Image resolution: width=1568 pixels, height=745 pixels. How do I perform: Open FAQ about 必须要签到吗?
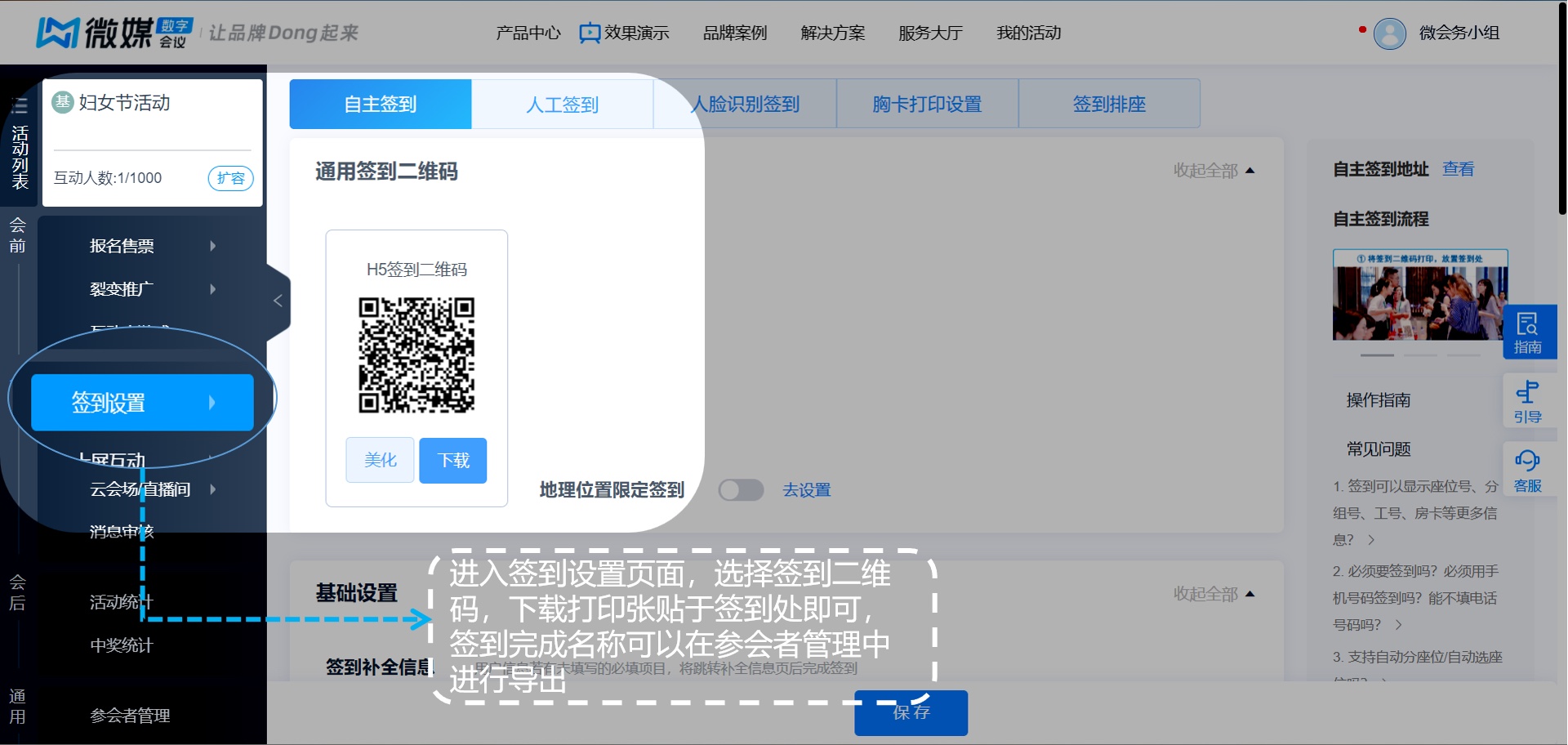coord(1416,598)
